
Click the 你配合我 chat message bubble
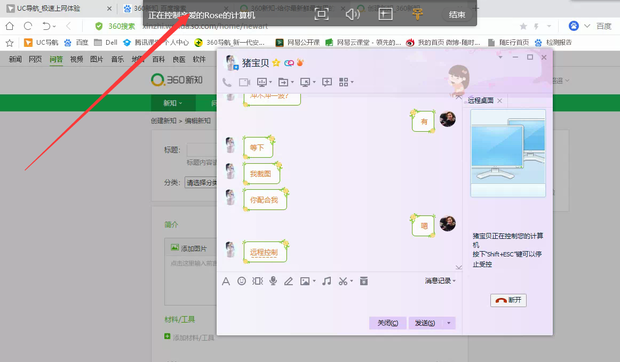click(x=264, y=200)
